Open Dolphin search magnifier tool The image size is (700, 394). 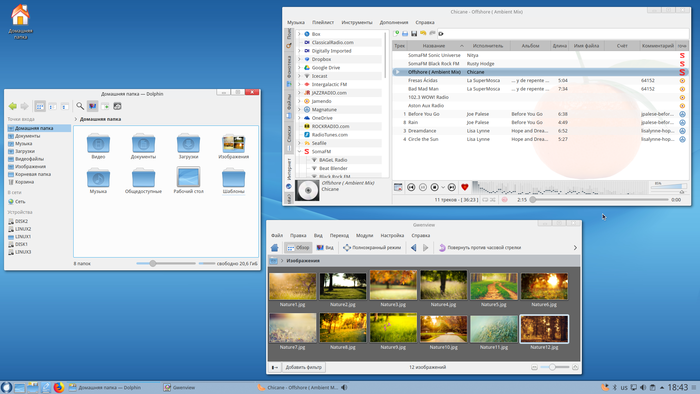79,106
